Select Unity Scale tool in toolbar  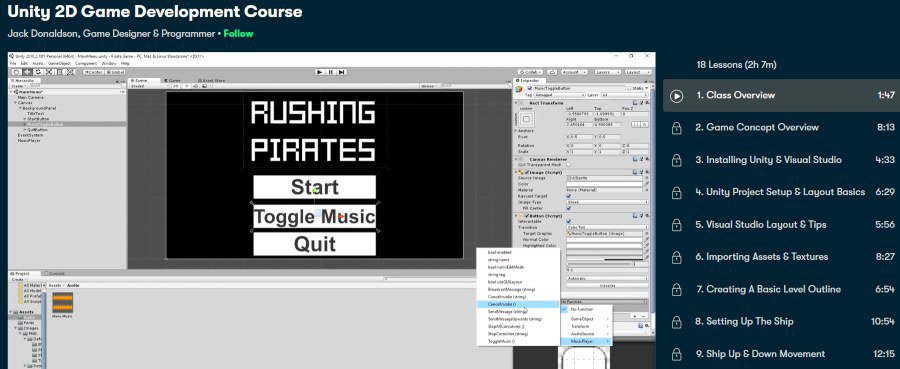point(49,72)
